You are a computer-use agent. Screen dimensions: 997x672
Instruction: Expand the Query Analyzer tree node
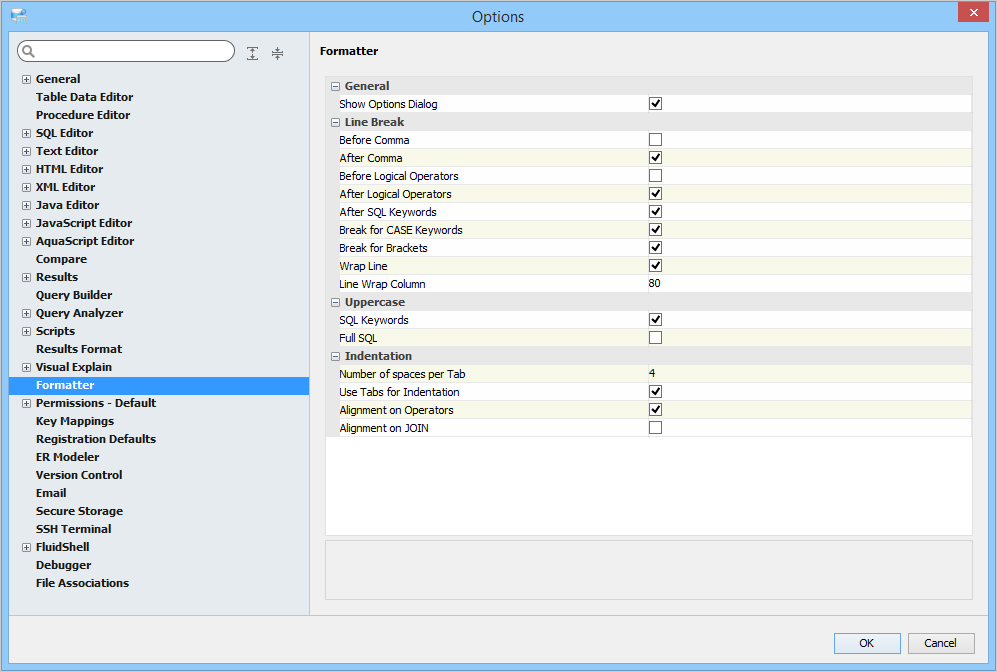pos(26,313)
